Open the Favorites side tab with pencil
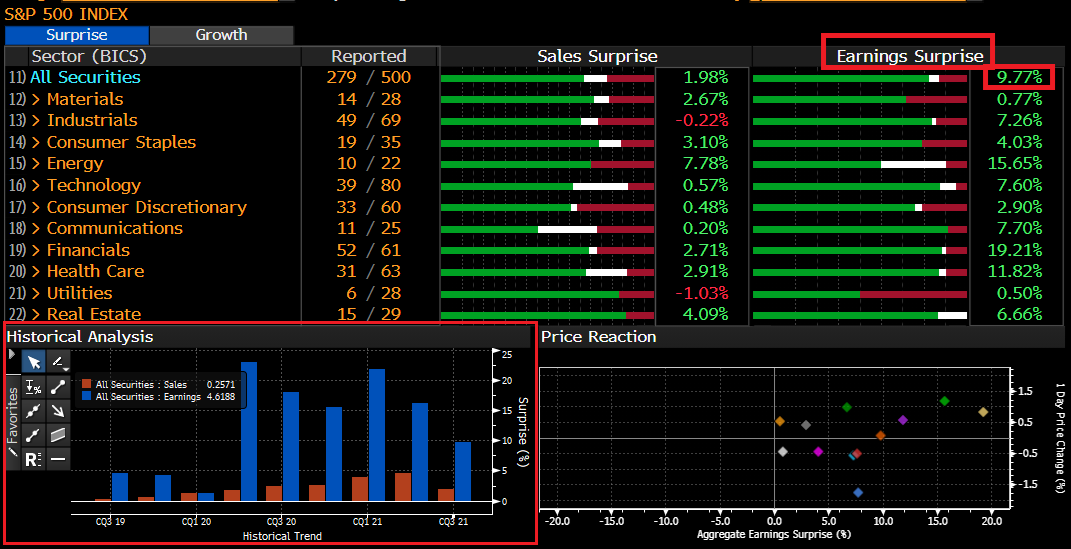Image resolution: width=1071 pixels, height=549 pixels. click(x=12, y=422)
